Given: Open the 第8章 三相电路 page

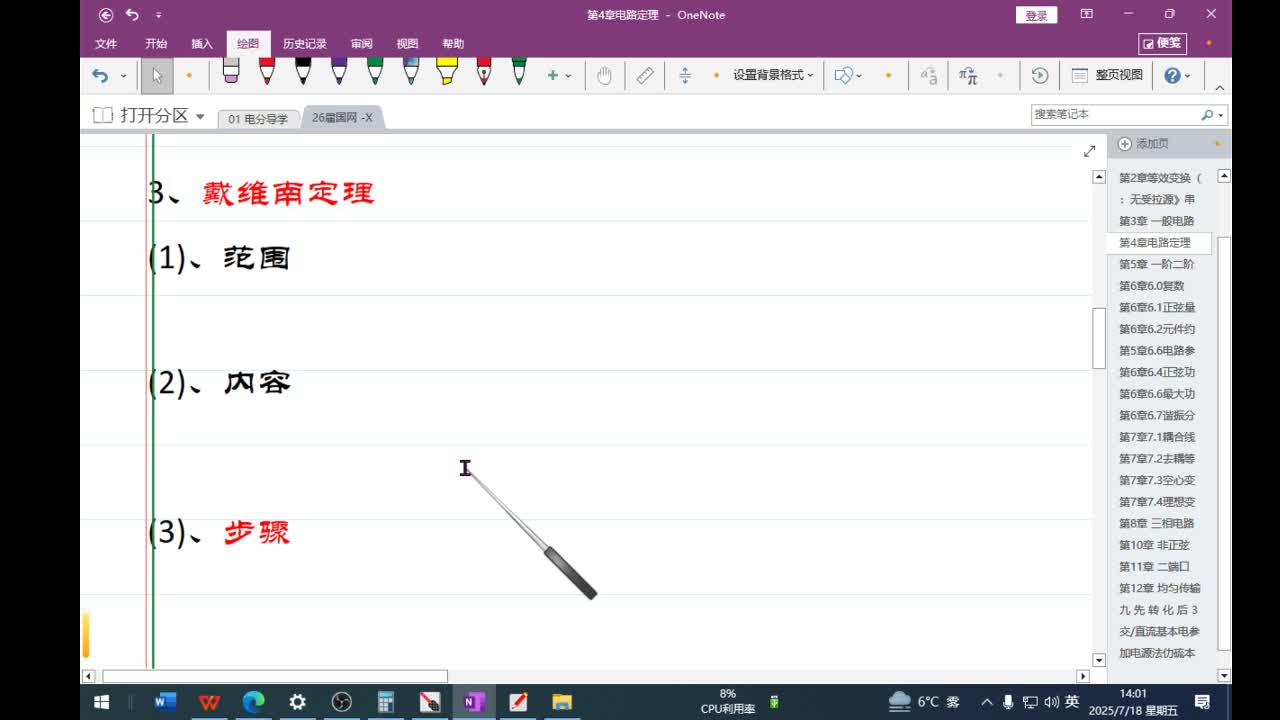Looking at the screenshot, I should point(1156,523).
